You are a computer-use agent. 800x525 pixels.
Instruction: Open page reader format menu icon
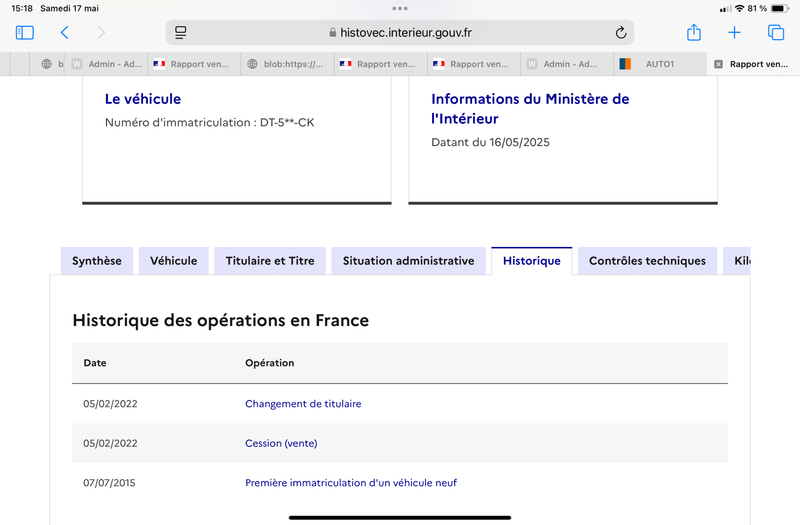click(x=181, y=33)
